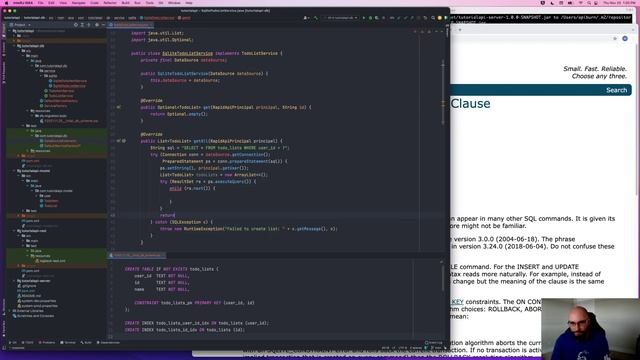The height and width of the screenshot is (360, 640).
Task: Open the Git menu
Action: coord(161,3)
